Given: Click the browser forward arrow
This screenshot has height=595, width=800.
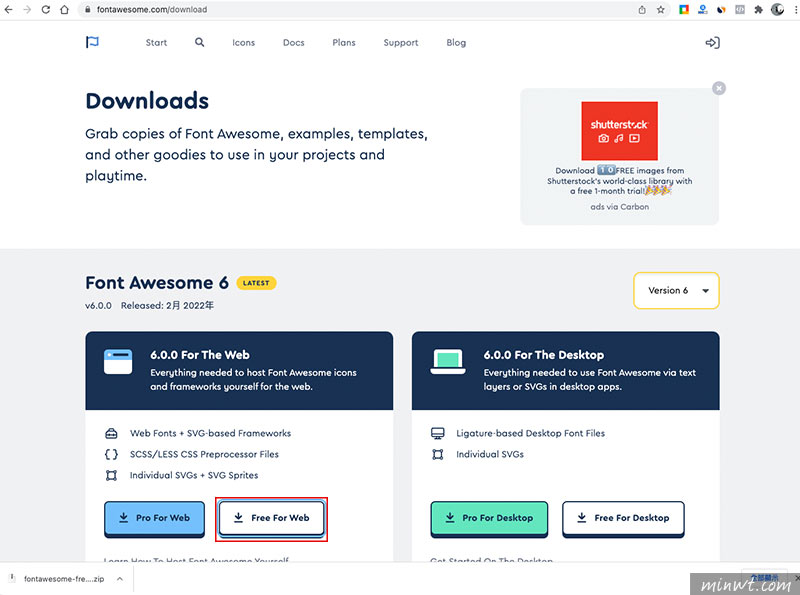Looking at the screenshot, I should [27, 10].
